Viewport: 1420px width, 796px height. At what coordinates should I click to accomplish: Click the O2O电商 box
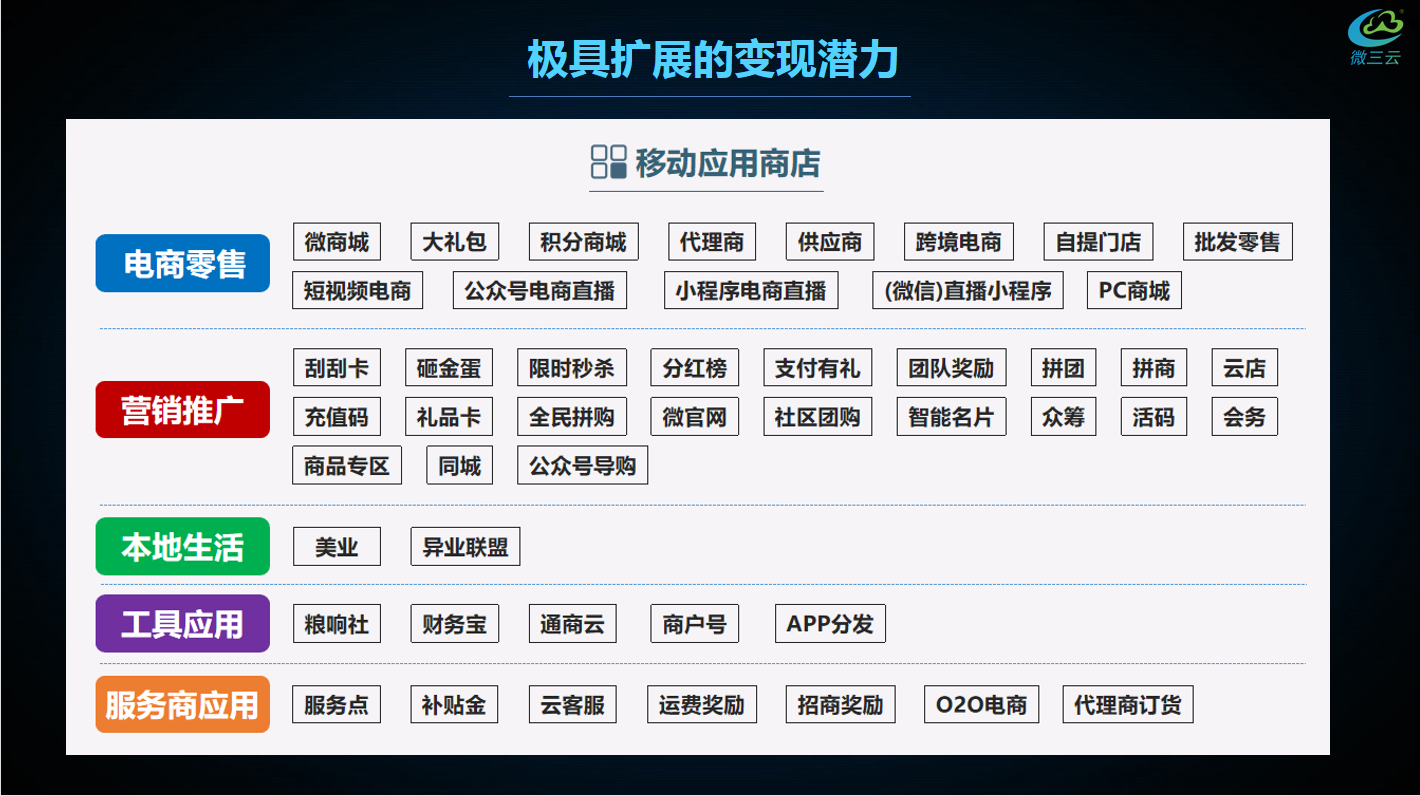(x=982, y=704)
